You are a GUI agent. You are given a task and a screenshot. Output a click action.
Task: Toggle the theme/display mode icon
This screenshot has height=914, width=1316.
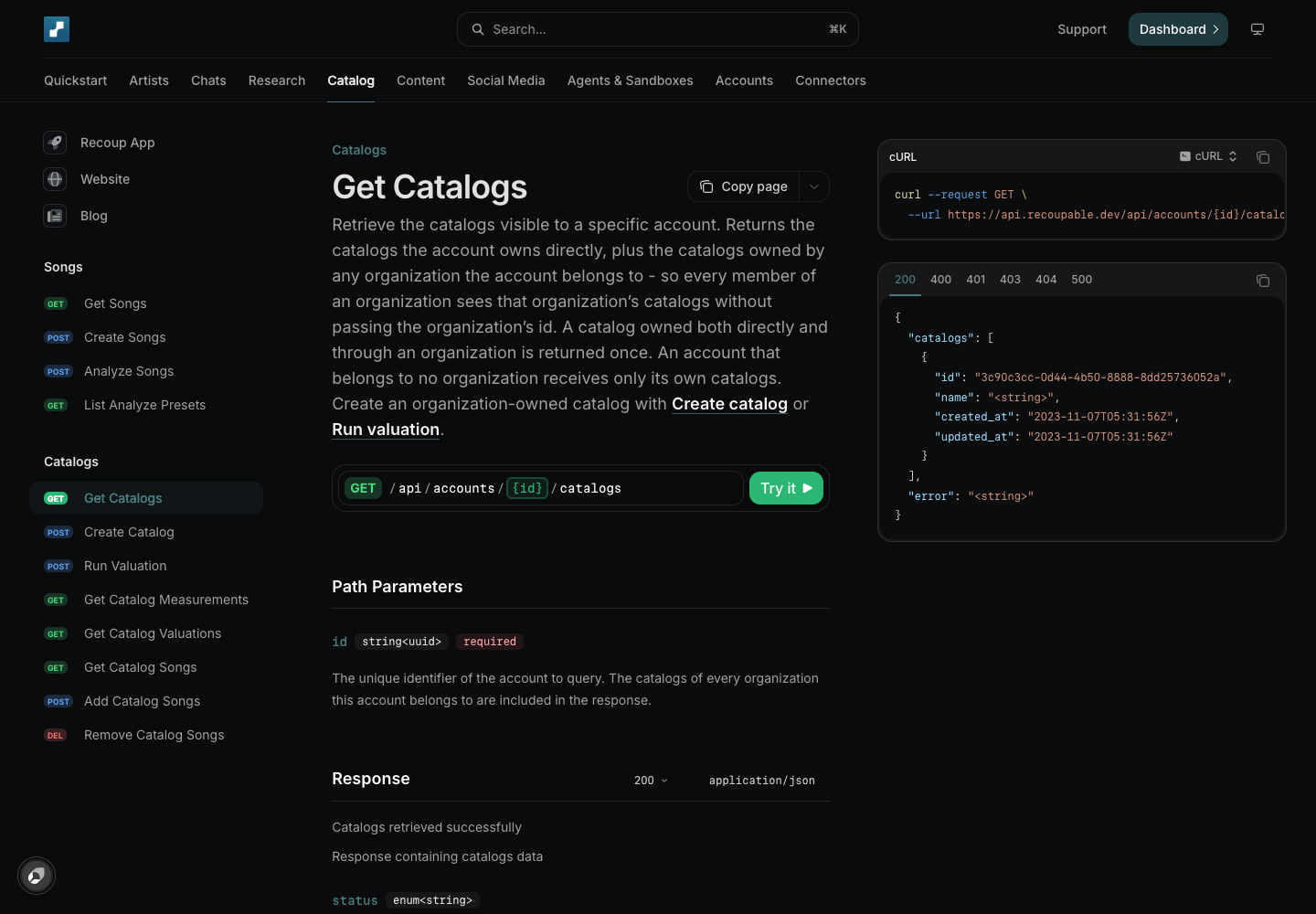(x=1258, y=29)
